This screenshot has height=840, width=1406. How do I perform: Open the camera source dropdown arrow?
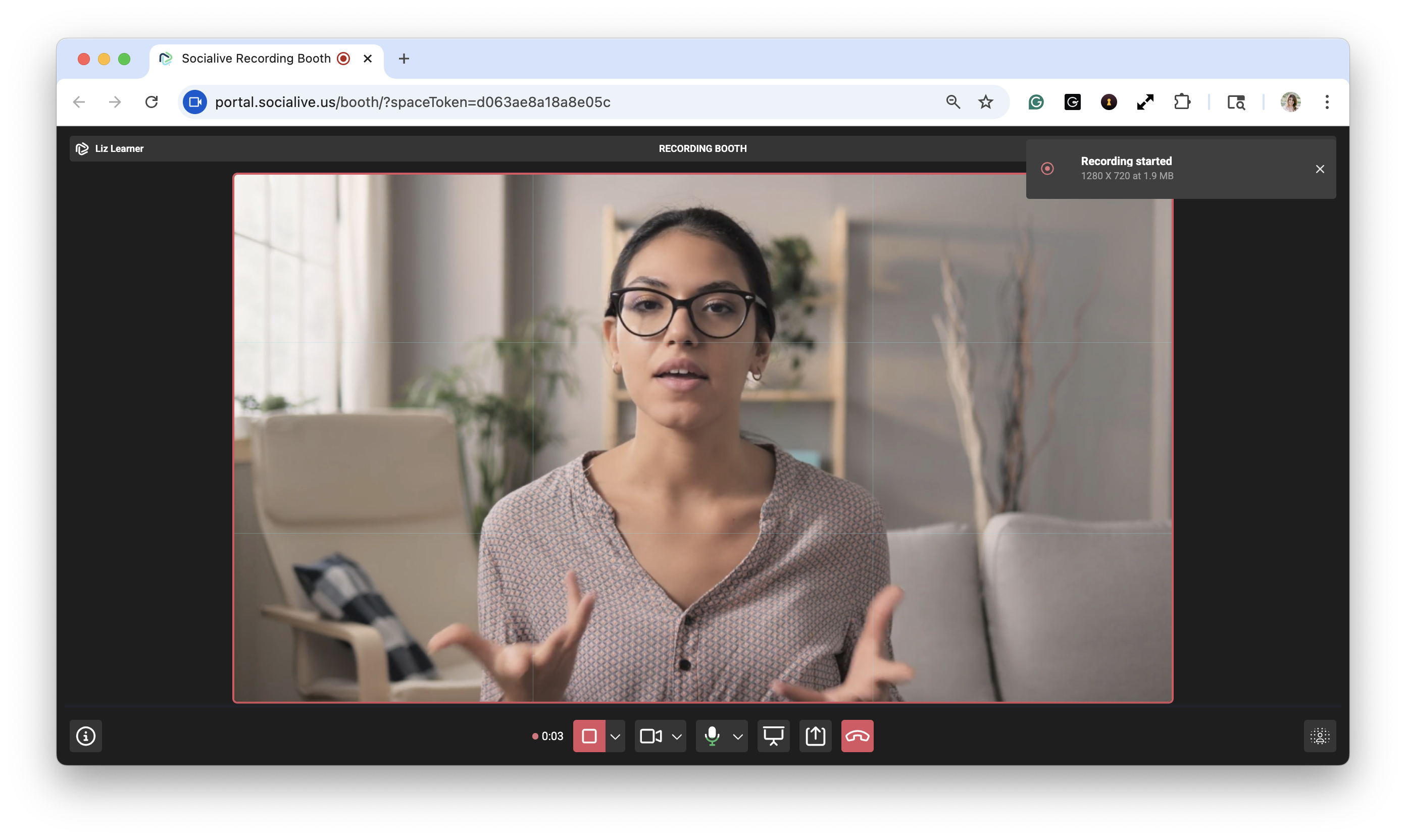[x=677, y=737]
